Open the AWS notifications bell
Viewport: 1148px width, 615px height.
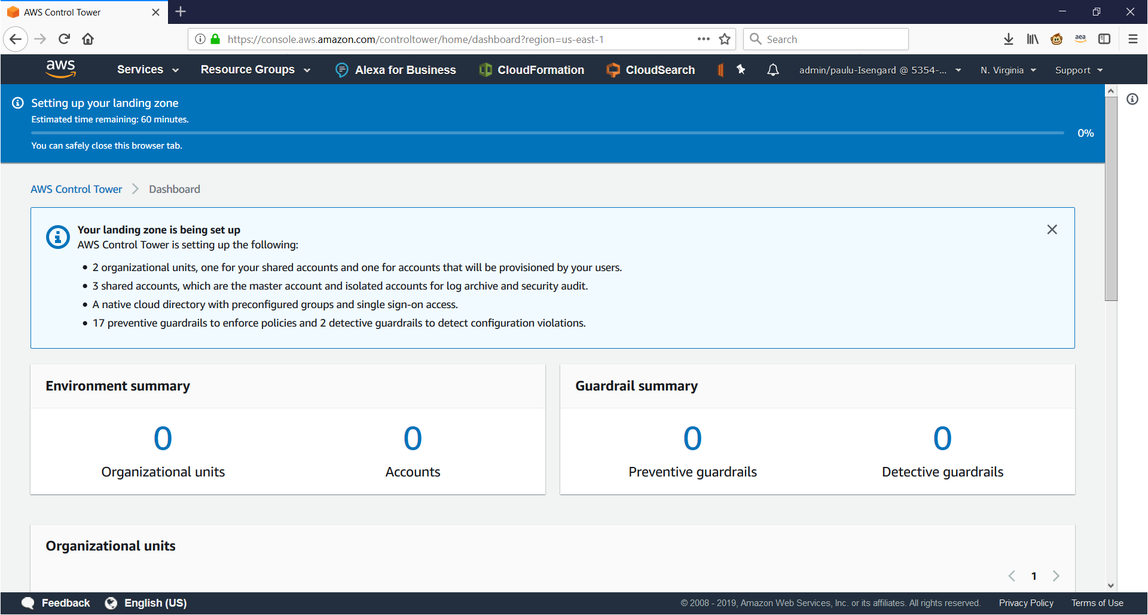click(772, 70)
